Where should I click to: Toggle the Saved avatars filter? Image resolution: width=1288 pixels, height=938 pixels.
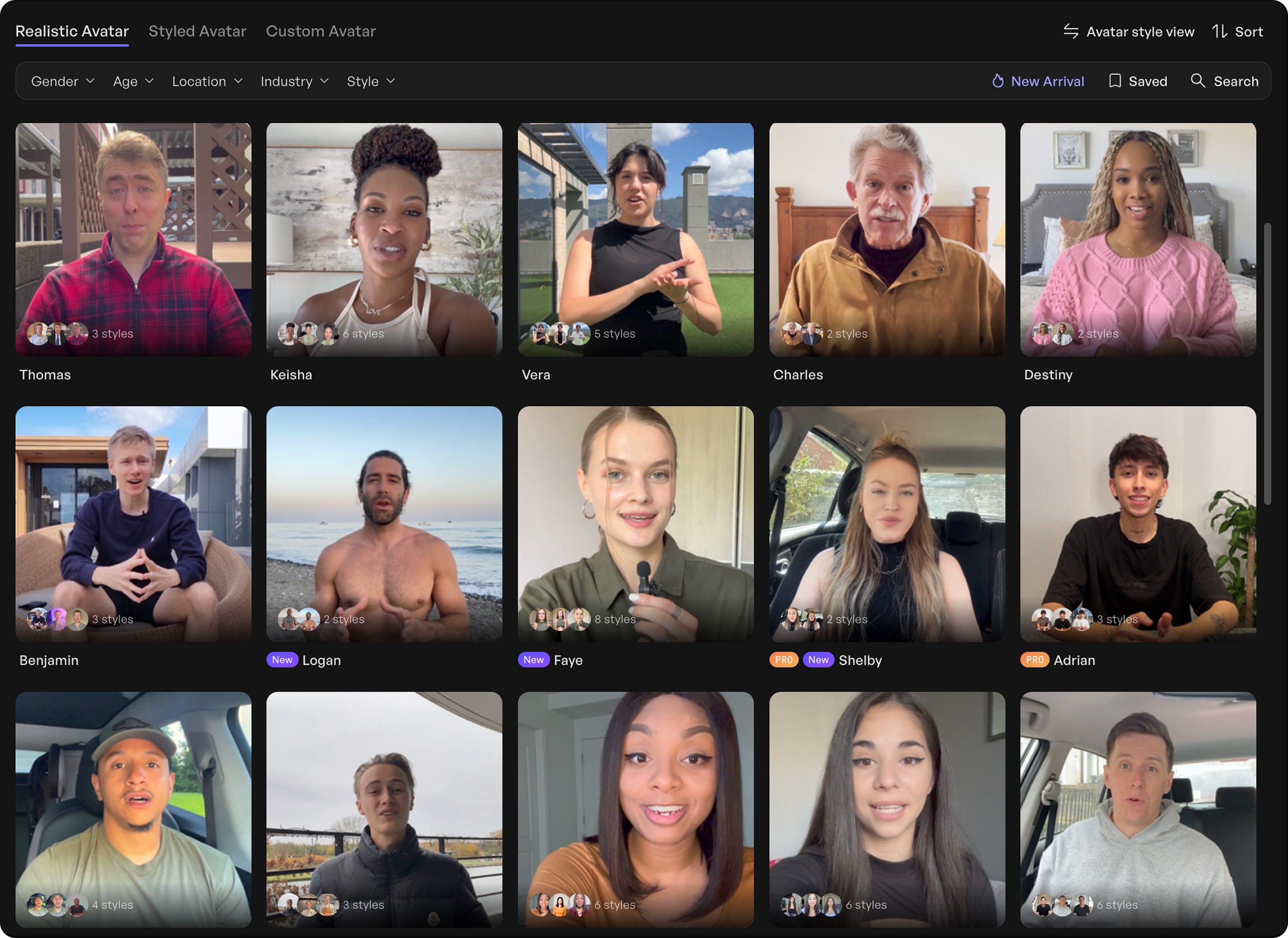click(1147, 81)
